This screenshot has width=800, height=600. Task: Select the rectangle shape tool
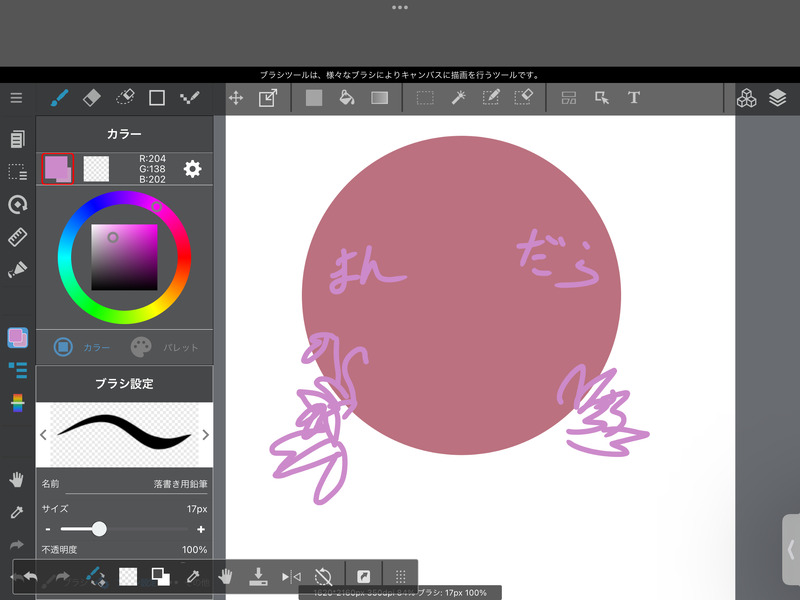pos(157,97)
